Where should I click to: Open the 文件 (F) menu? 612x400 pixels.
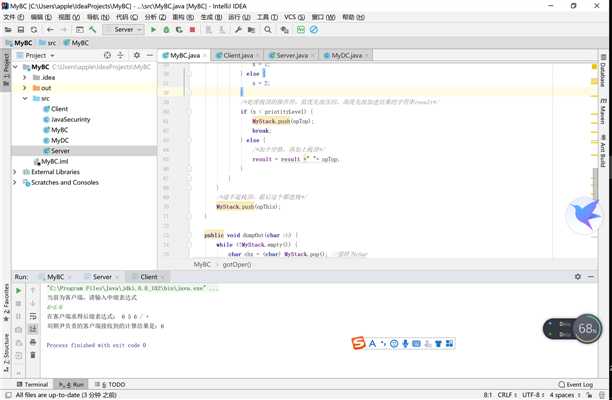[14, 17]
